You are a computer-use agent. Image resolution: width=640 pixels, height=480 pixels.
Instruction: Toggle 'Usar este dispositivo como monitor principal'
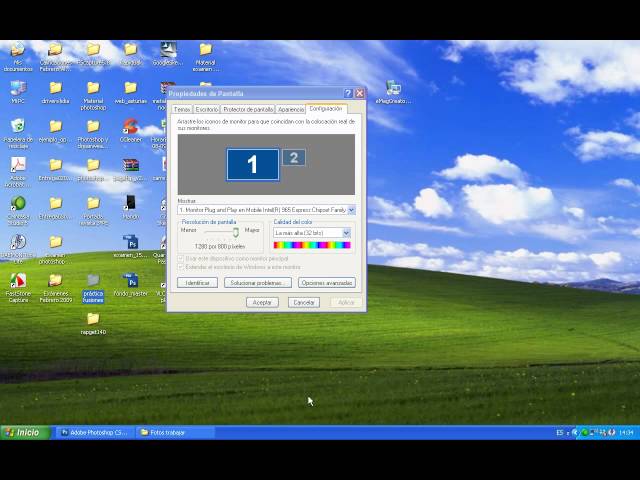coord(180,259)
